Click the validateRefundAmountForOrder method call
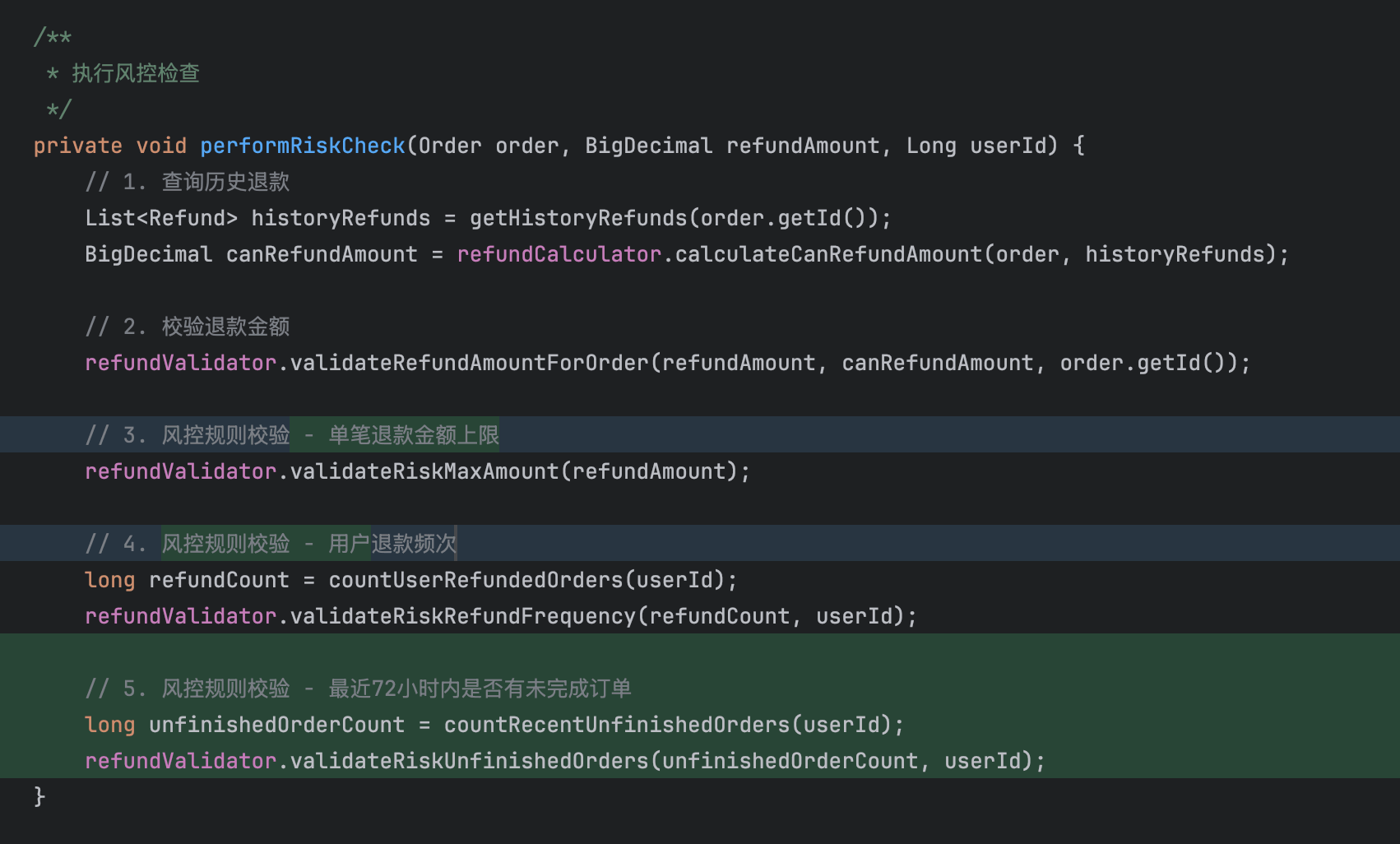The image size is (1400, 844). [469, 363]
